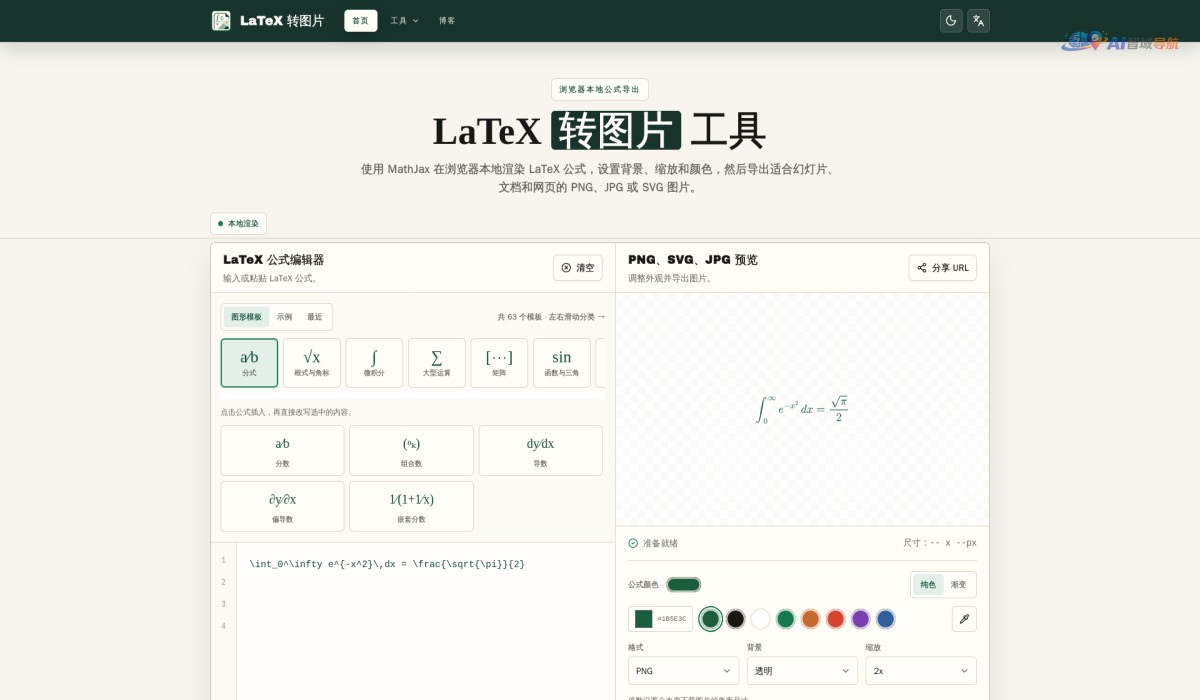Viewport: 1200px width, 700px height.
Task: Insert the 嵌套分数 nested fraction template
Action: 411,507
